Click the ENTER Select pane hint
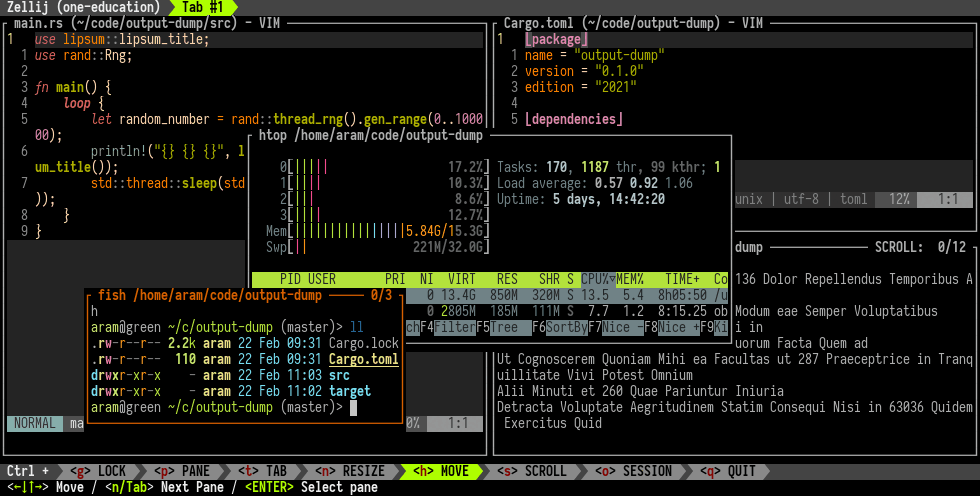 [311, 487]
